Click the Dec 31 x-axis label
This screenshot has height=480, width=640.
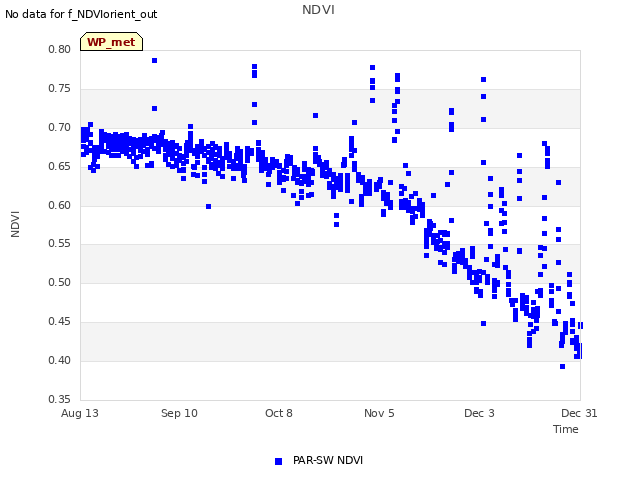pyautogui.click(x=579, y=413)
